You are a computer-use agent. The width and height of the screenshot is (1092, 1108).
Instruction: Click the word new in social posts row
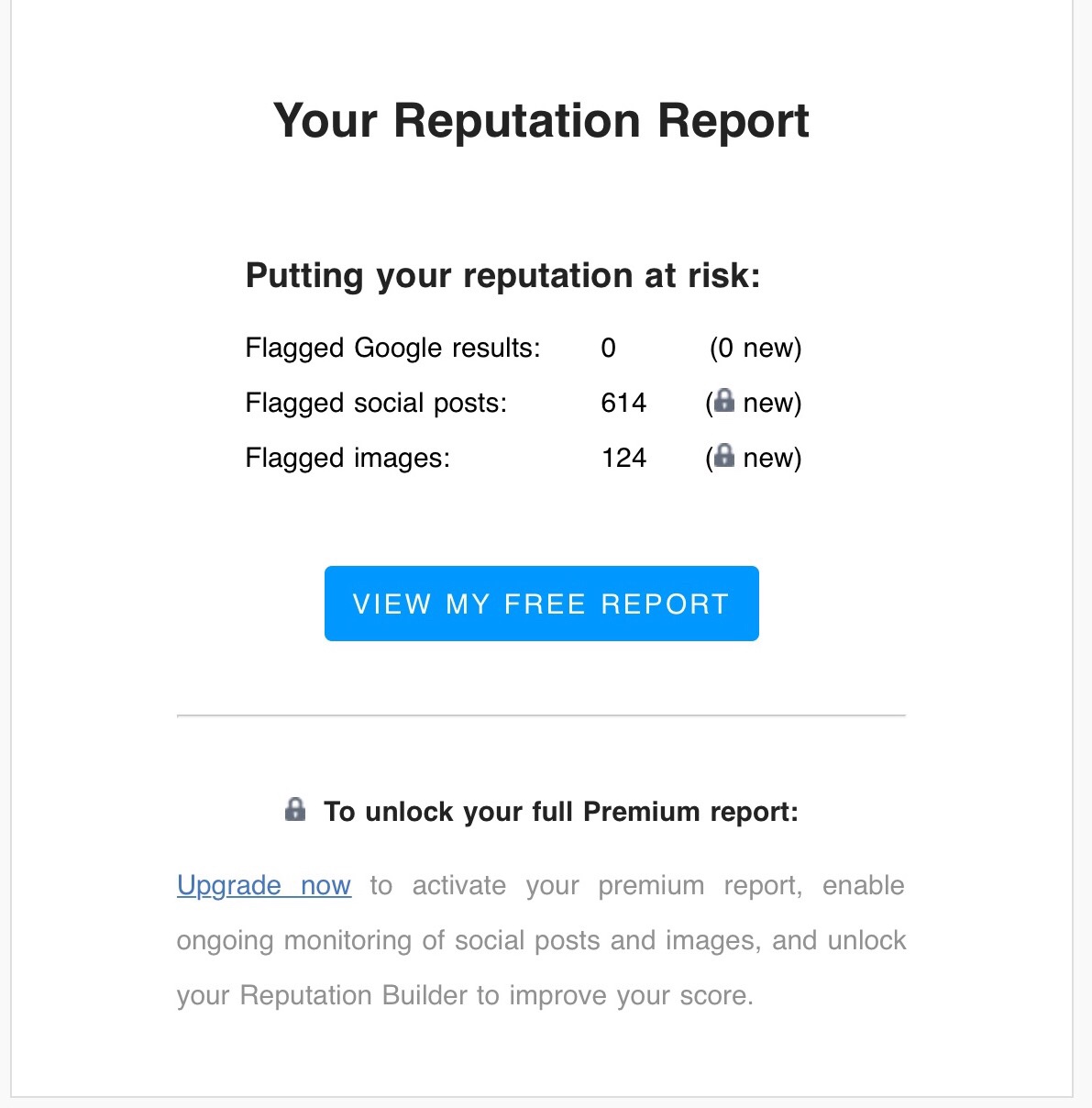[x=768, y=403]
